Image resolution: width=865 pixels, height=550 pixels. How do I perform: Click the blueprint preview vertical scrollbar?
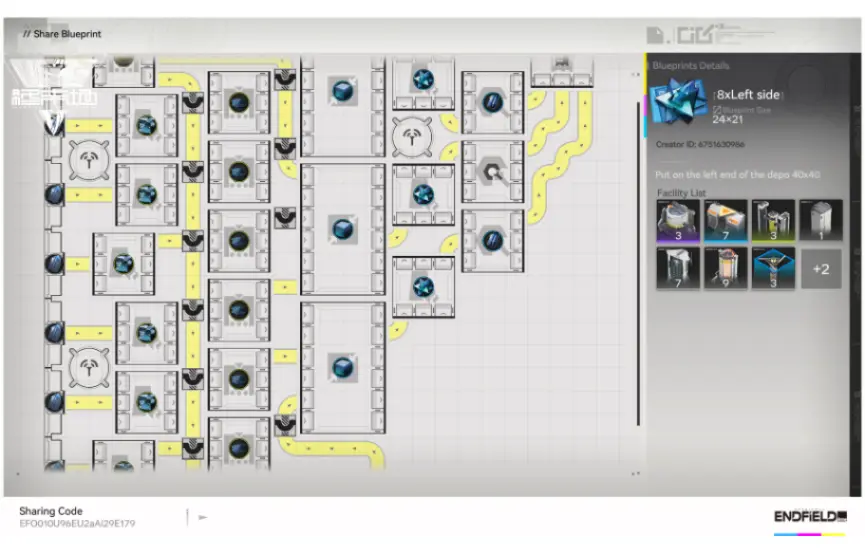[x=638, y=264]
